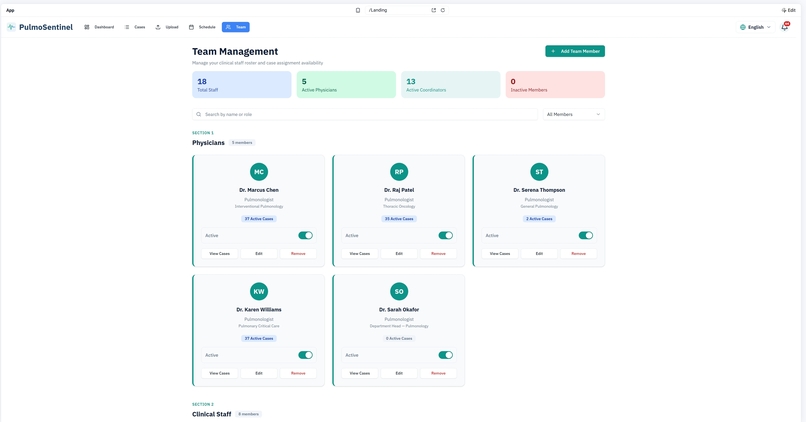Toggle Active switch for Dr. Karen Williams
Screen dimensions: 806x422
pos(305,355)
